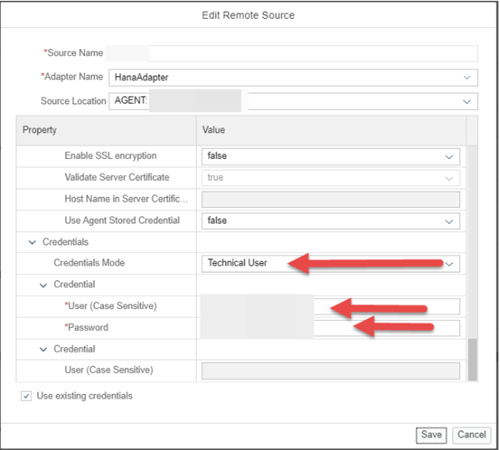Click the Property column header
This screenshot has width=500, height=450.
point(106,130)
